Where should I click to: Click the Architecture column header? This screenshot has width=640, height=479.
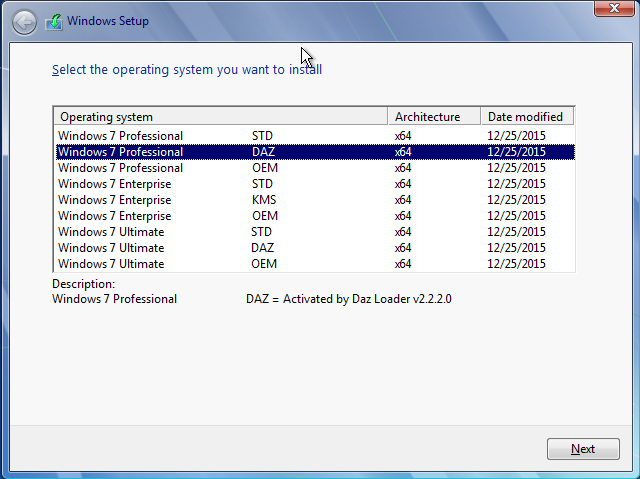point(434,117)
